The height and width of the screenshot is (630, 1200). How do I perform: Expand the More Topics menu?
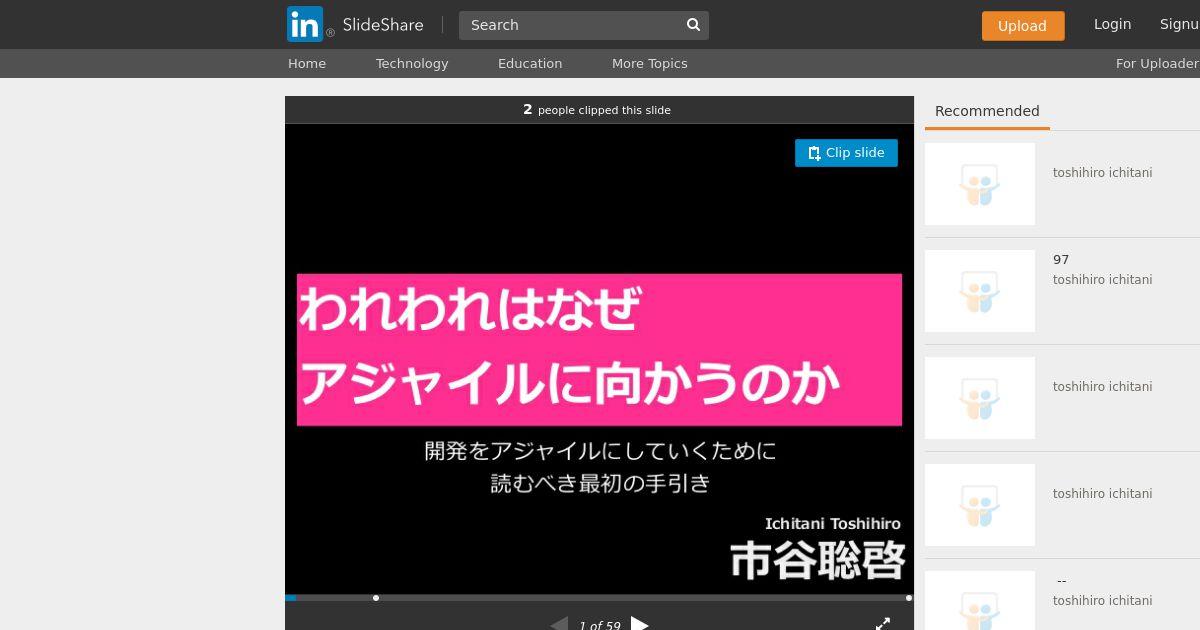pos(650,63)
